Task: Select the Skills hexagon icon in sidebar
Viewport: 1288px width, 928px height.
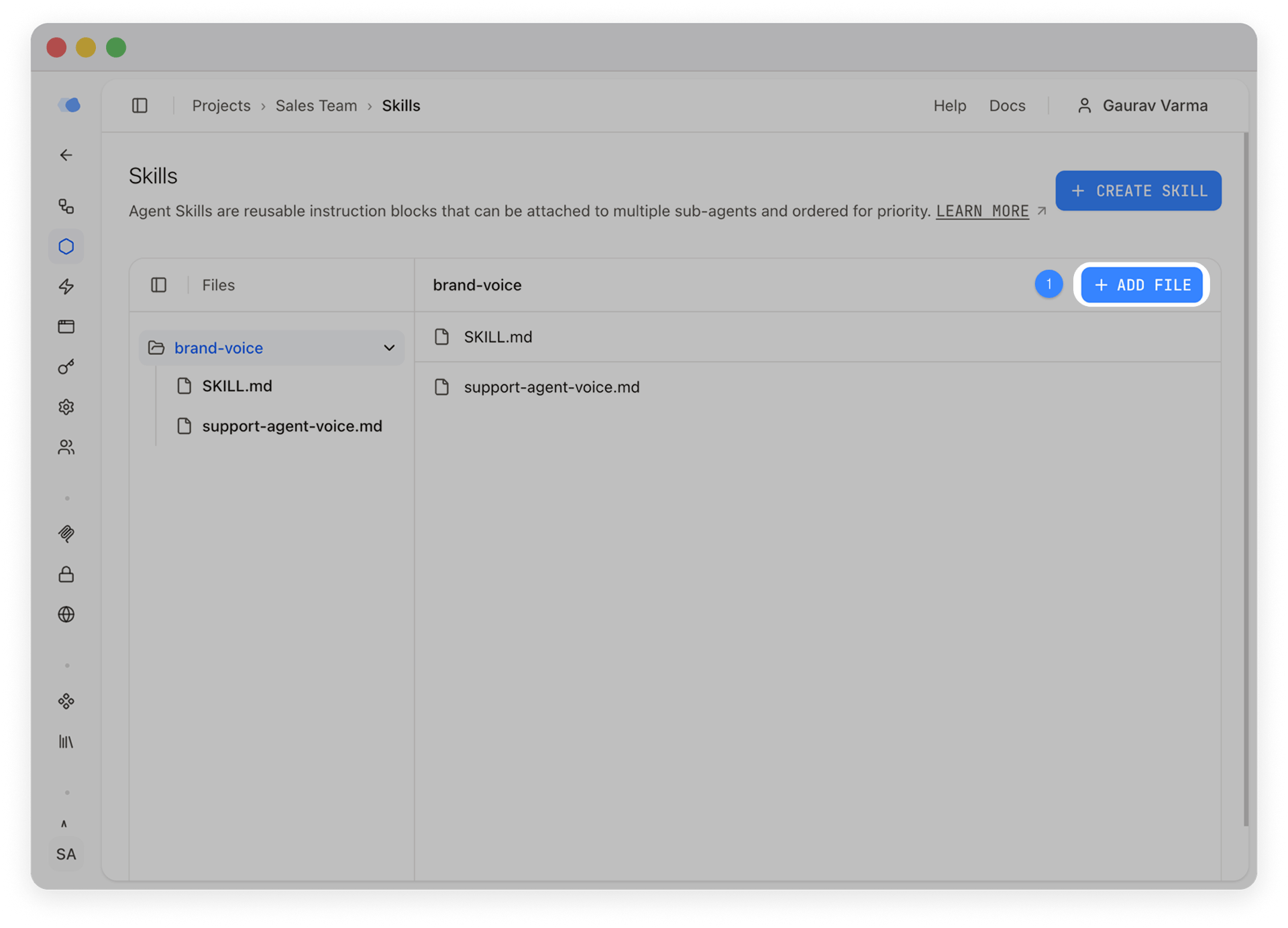Action: click(66, 246)
